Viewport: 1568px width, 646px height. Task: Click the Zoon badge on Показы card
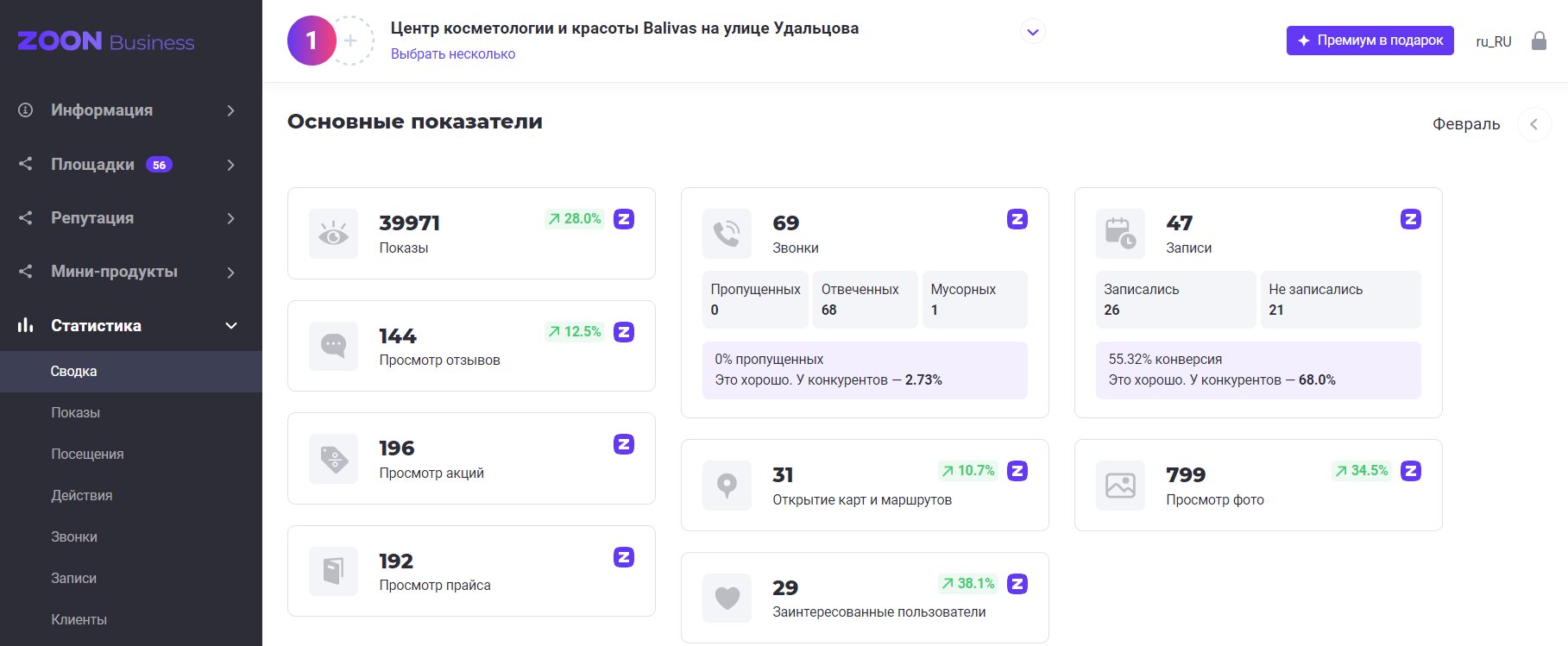[624, 219]
